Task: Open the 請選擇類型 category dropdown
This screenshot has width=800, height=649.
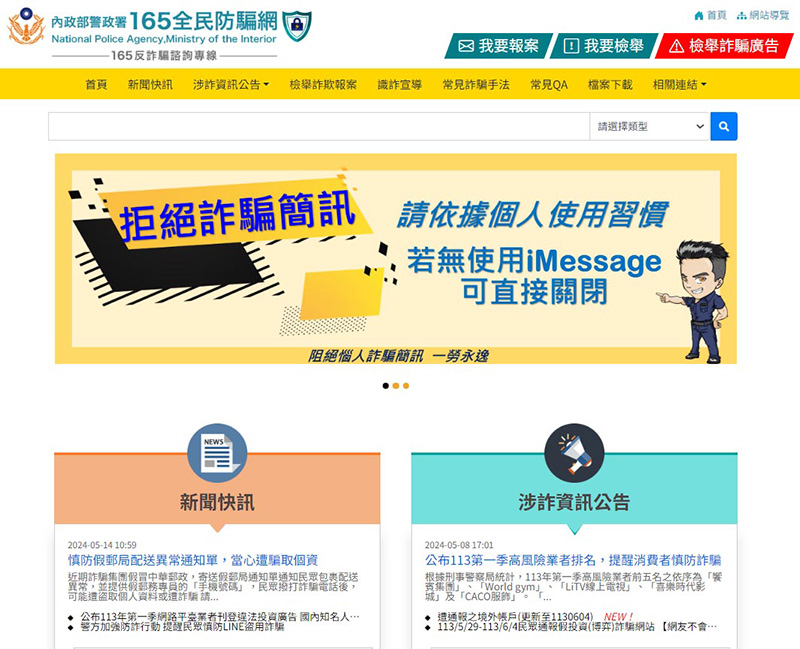Action: coord(649,126)
